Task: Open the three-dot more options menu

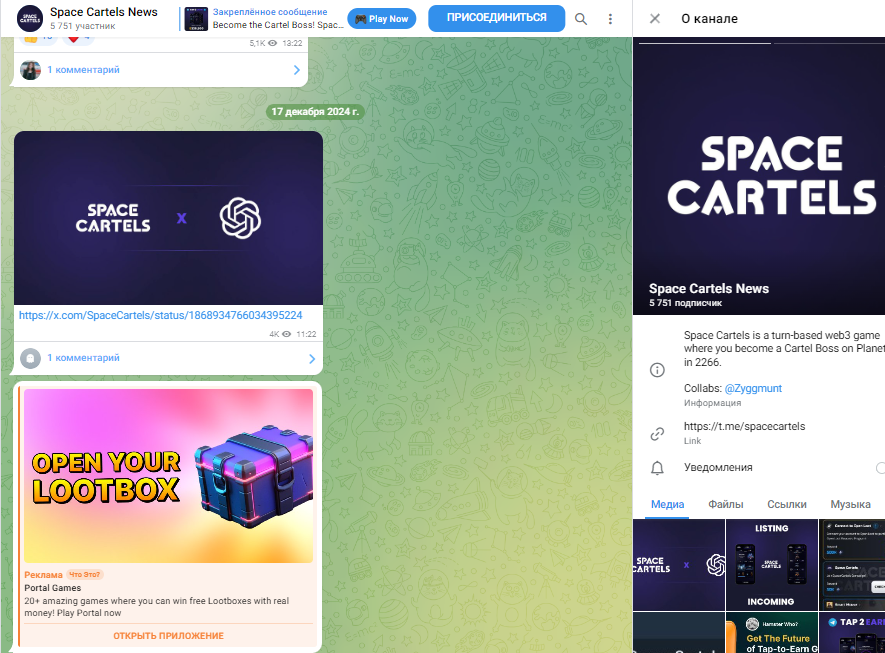Action: [x=610, y=19]
